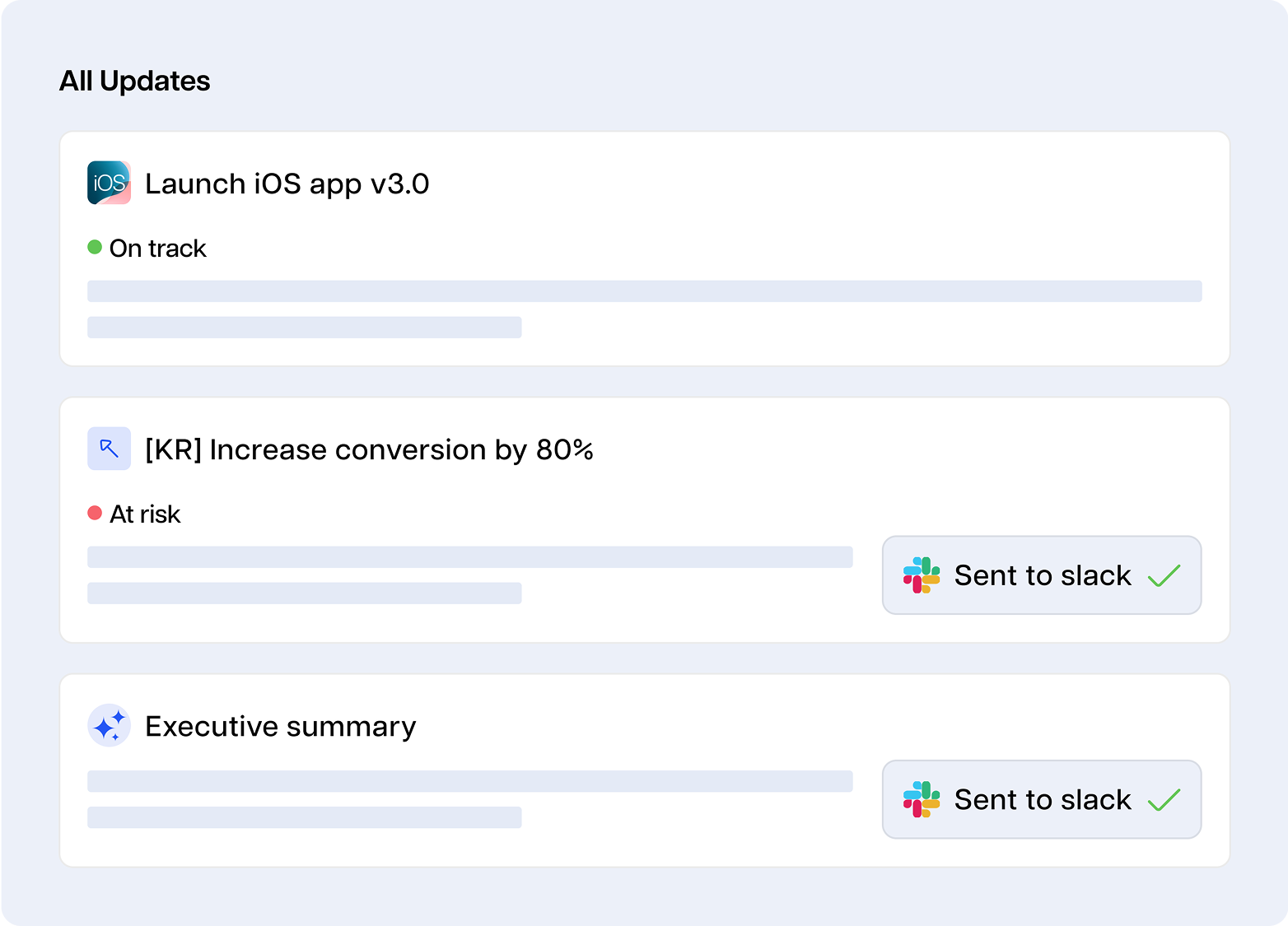Click green checkmark in summary Sent to slack
The height and width of the screenshot is (926, 1288).
(1164, 800)
